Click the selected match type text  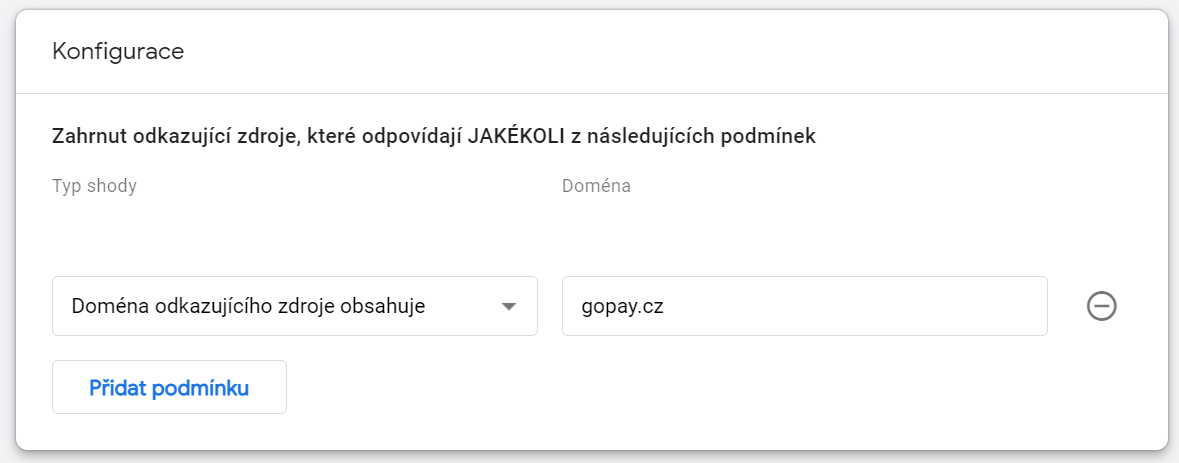coord(248,306)
